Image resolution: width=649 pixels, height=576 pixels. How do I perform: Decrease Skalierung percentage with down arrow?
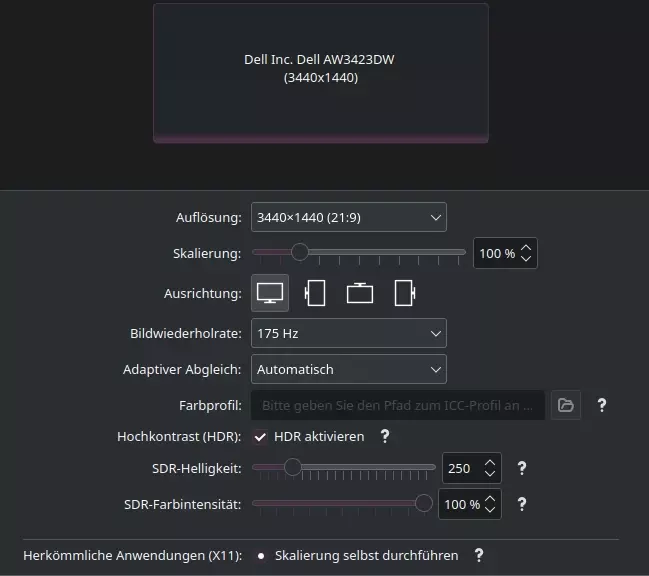click(526, 259)
